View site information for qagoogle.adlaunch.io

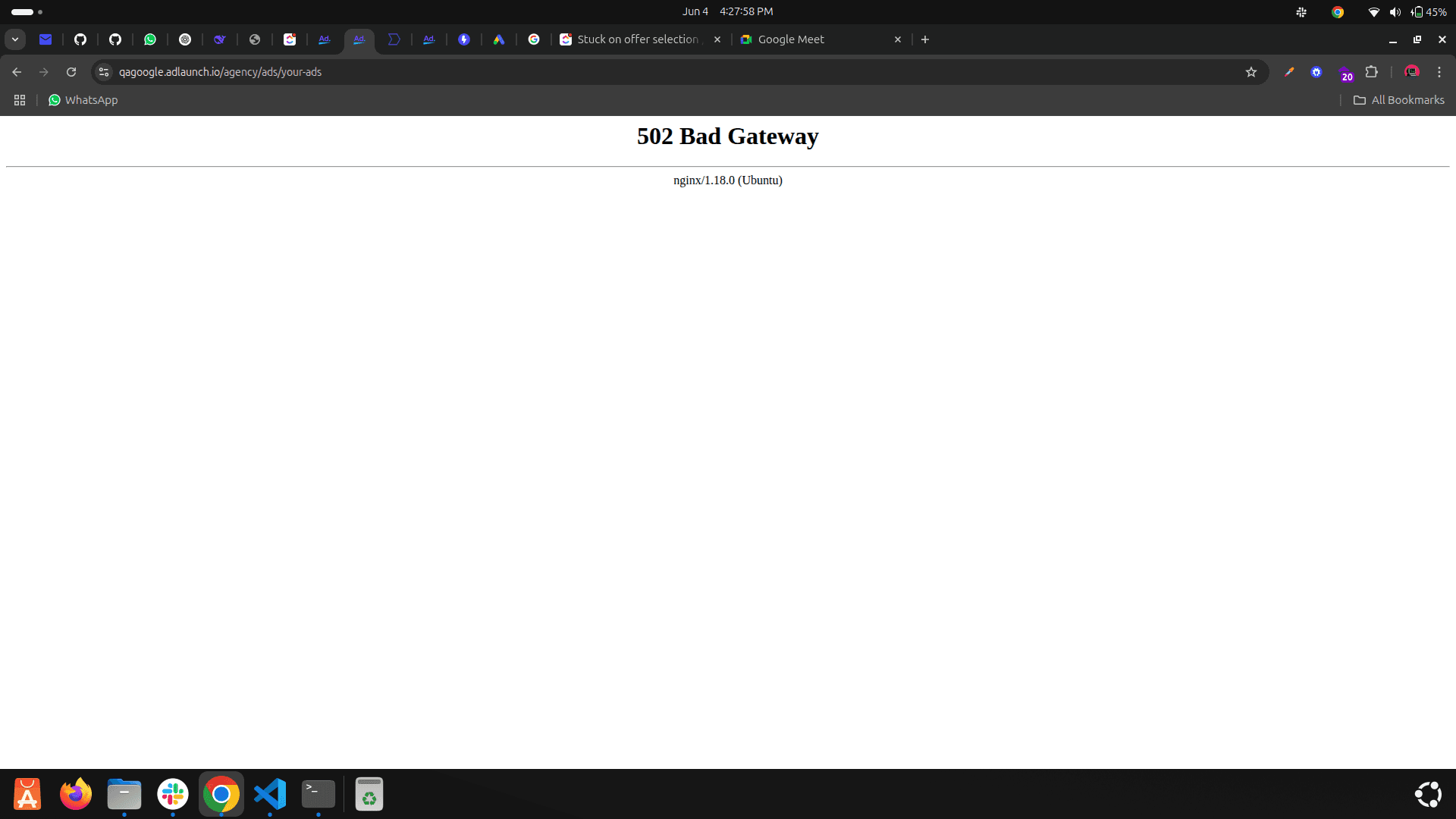pos(104,72)
